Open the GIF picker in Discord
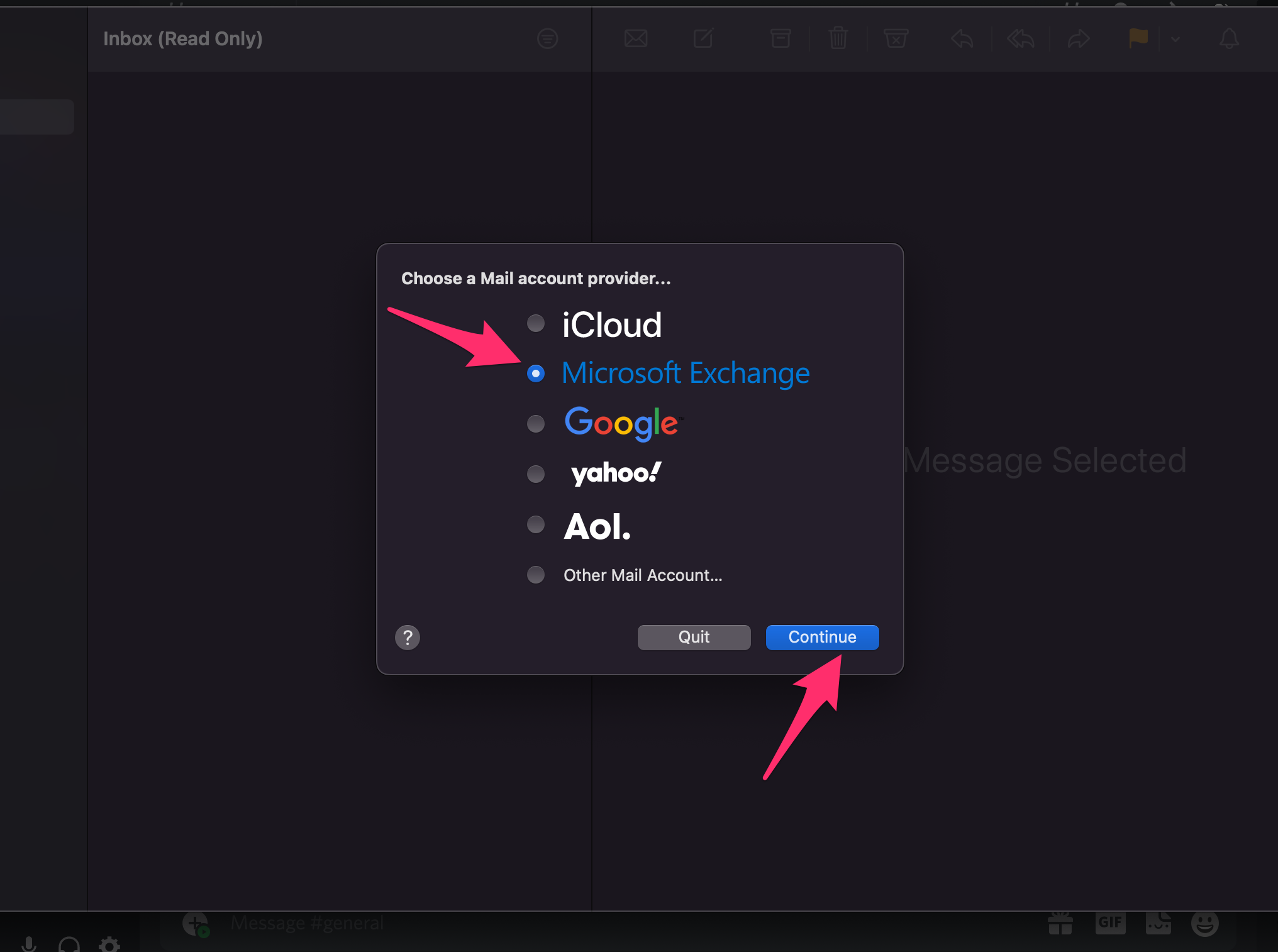 pos(1110,923)
